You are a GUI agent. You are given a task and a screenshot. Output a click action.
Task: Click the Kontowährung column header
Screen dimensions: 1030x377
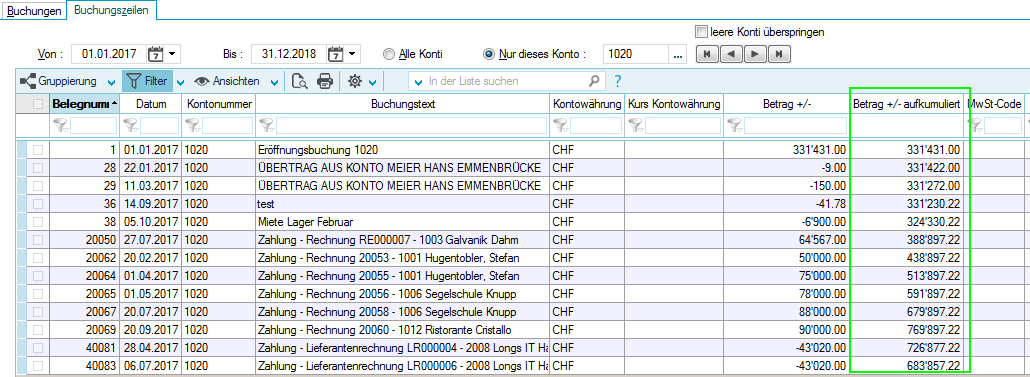pos(587,104)
